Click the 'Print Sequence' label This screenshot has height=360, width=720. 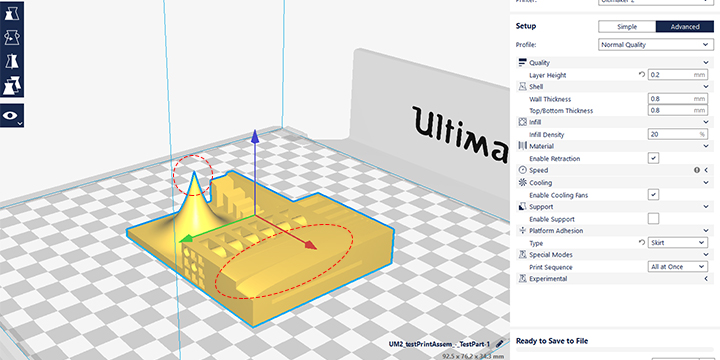click(551, 267)
